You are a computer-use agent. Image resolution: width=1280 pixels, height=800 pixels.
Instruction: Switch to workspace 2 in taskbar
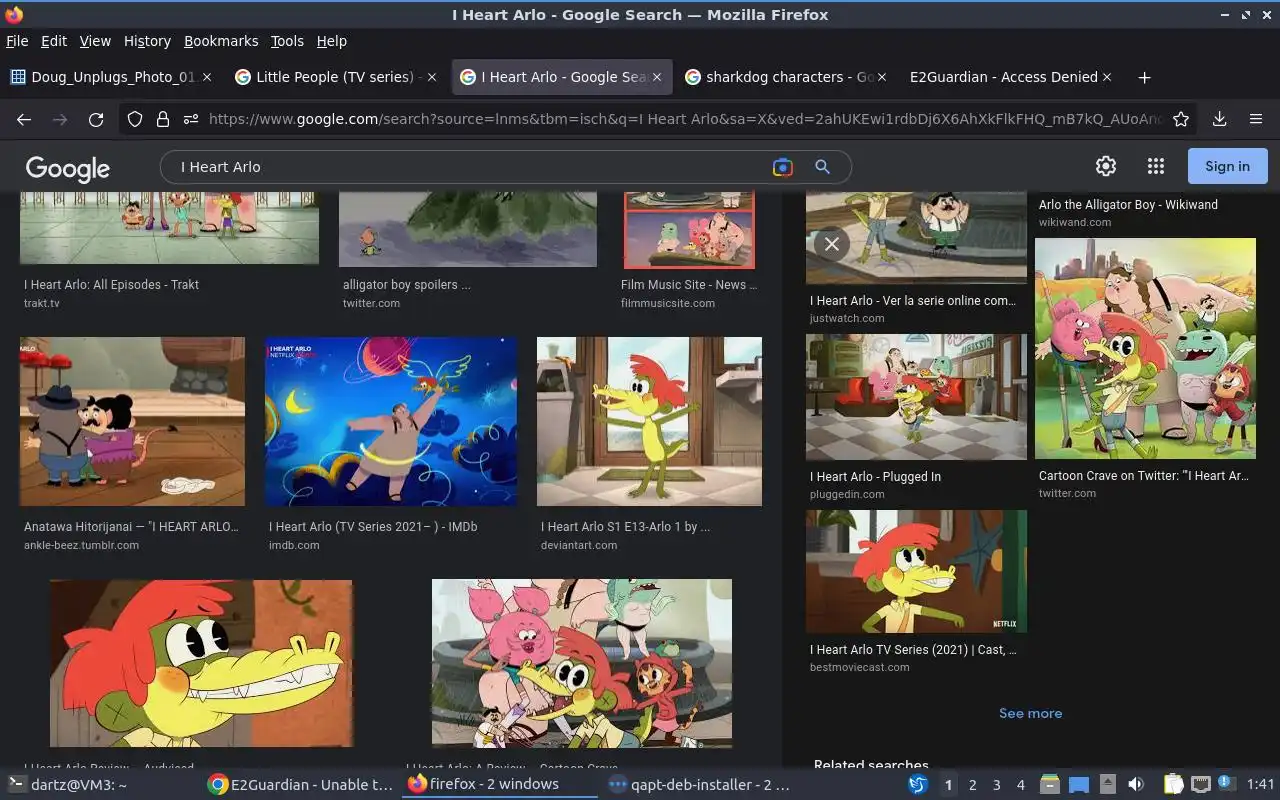click(x=972, y=785)
